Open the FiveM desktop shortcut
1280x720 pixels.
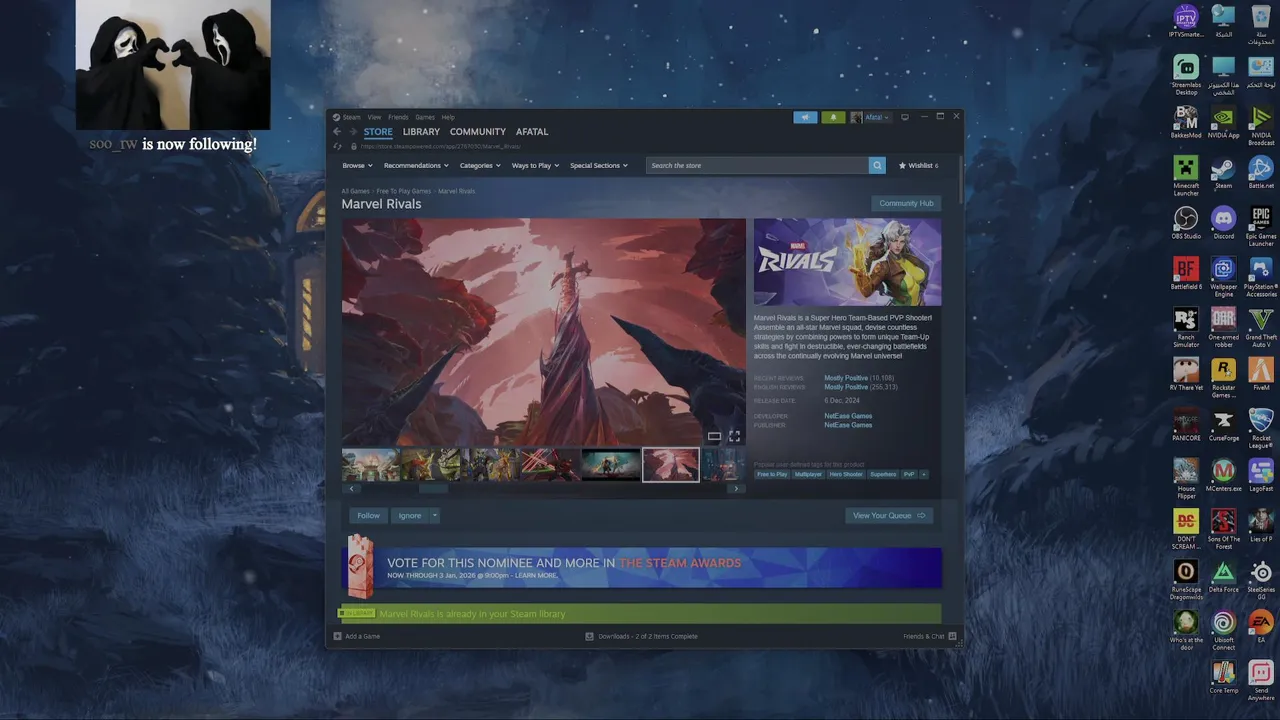[1261, 374]
